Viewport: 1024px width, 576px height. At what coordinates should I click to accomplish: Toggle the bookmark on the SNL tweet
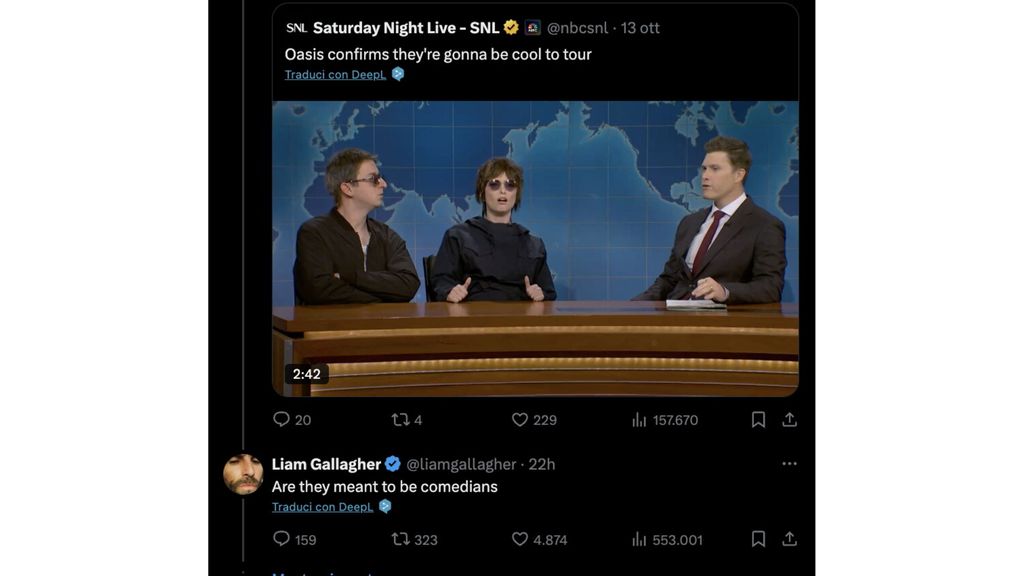pos(759,420)
